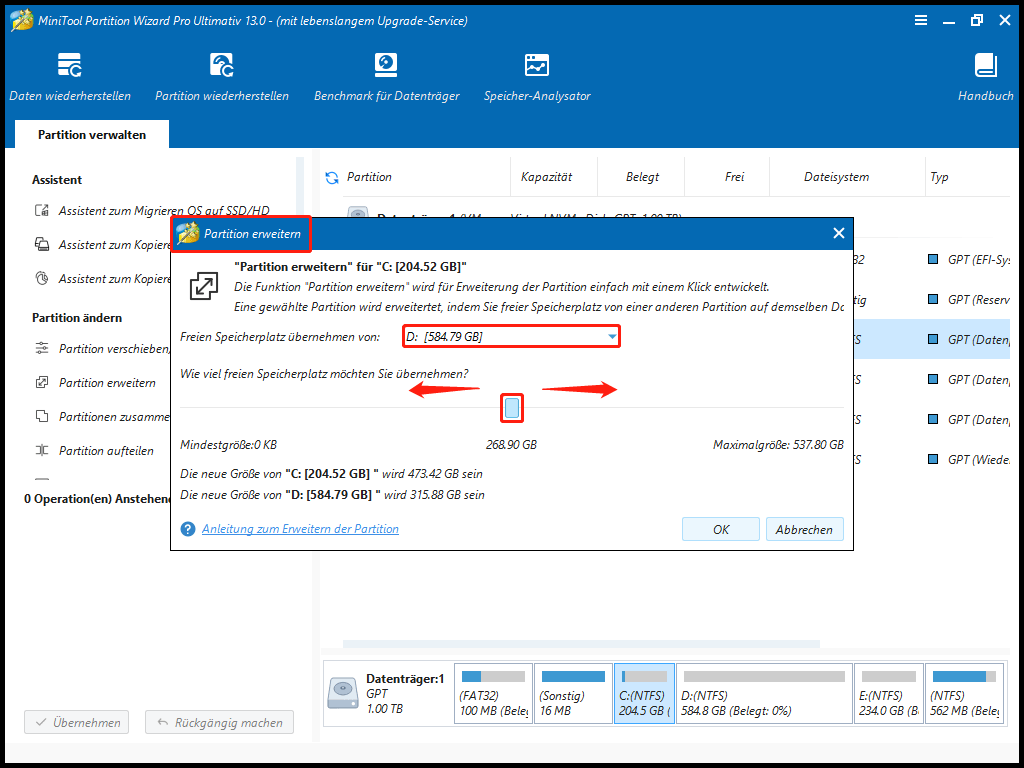The image size is (1024, 768).
Task: Click Partition verschieben sidebar item
Action: (102, 349)
